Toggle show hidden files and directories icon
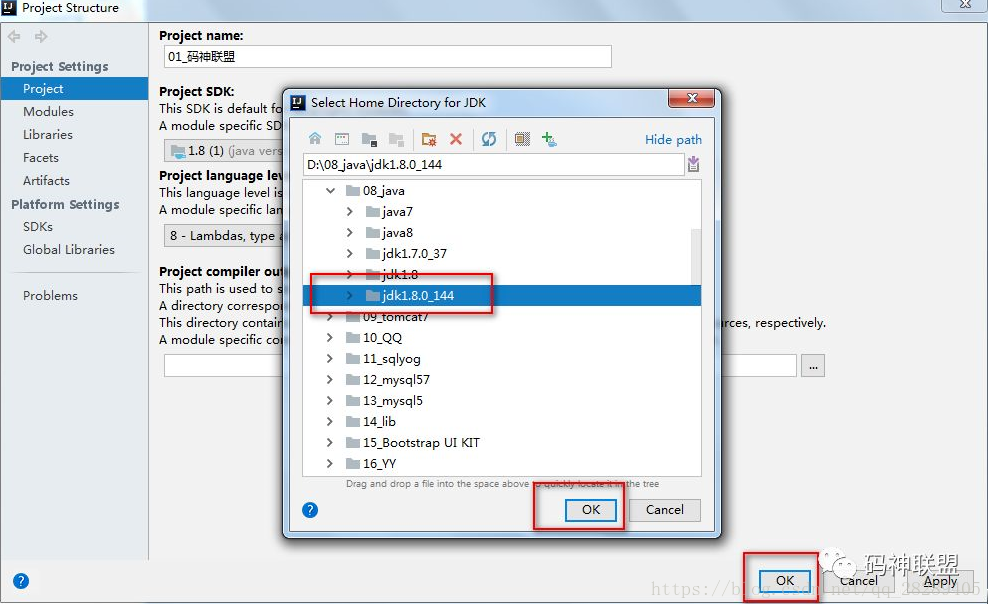 coord(522,139)
